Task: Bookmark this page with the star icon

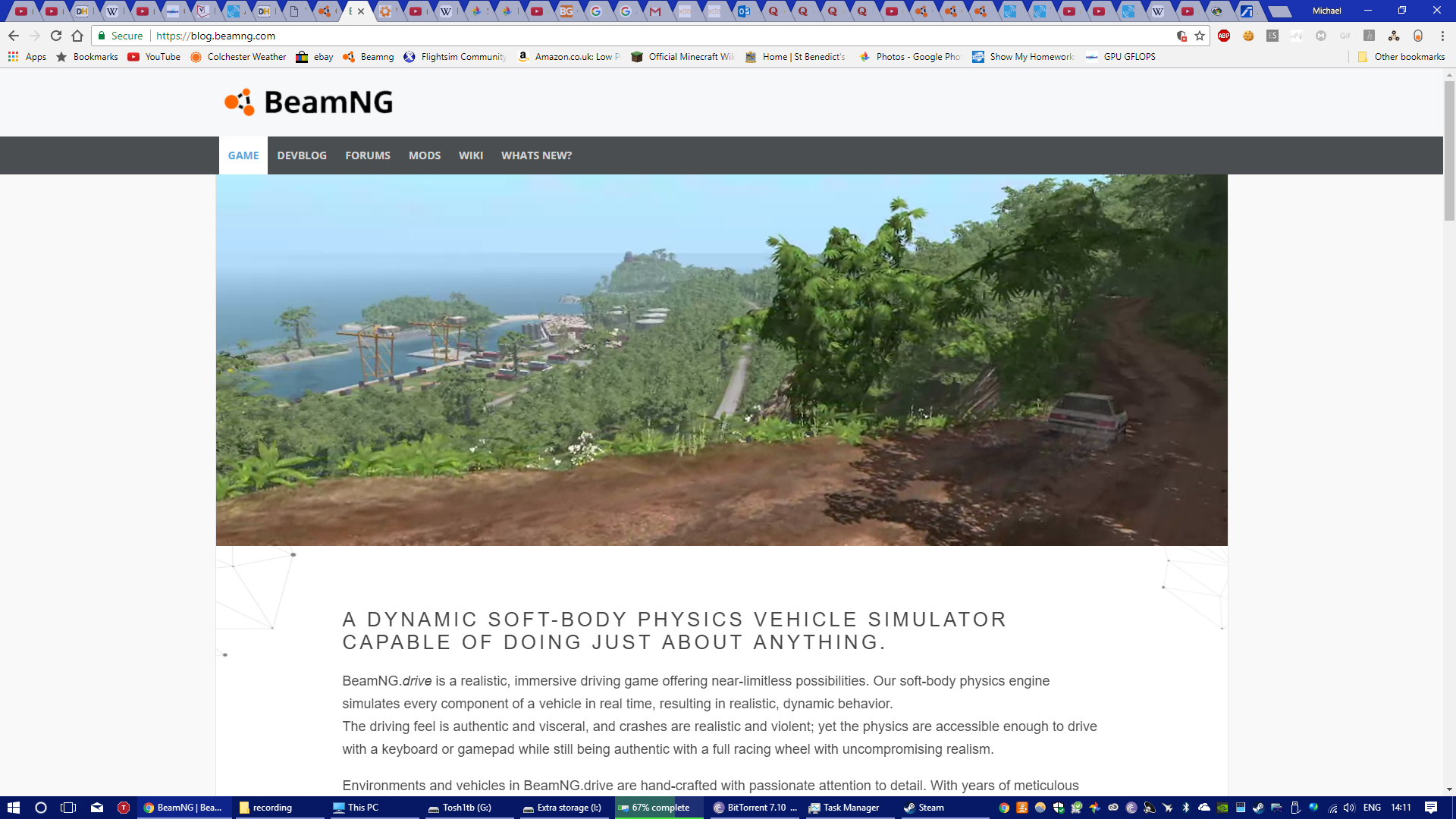Action: coord(1200,36)
